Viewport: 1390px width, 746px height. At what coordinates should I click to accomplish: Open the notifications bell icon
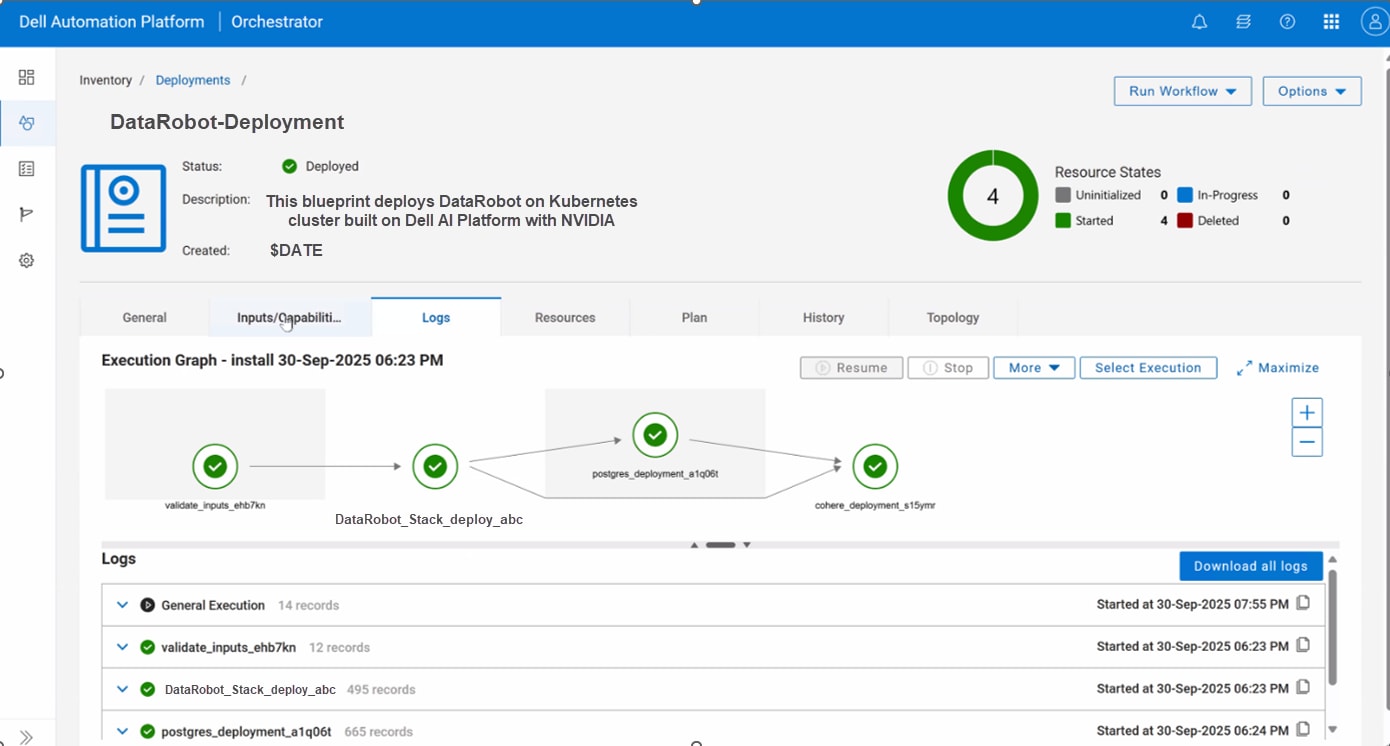1199,22
